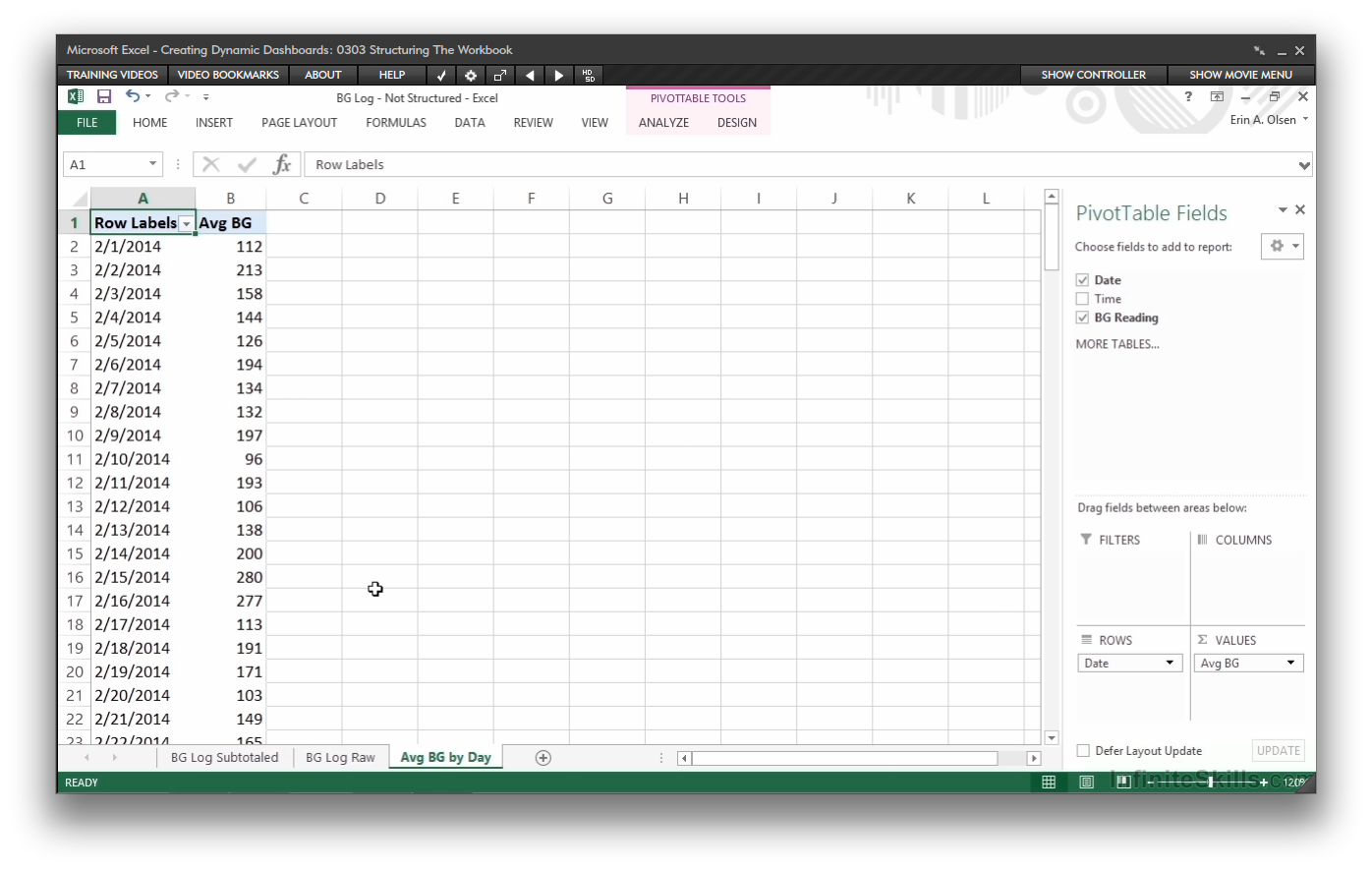Viewport: 1372px width, 871px height.
Task: Switch to BG Log Raw sheet tab
Action: [x=340, y=758]
